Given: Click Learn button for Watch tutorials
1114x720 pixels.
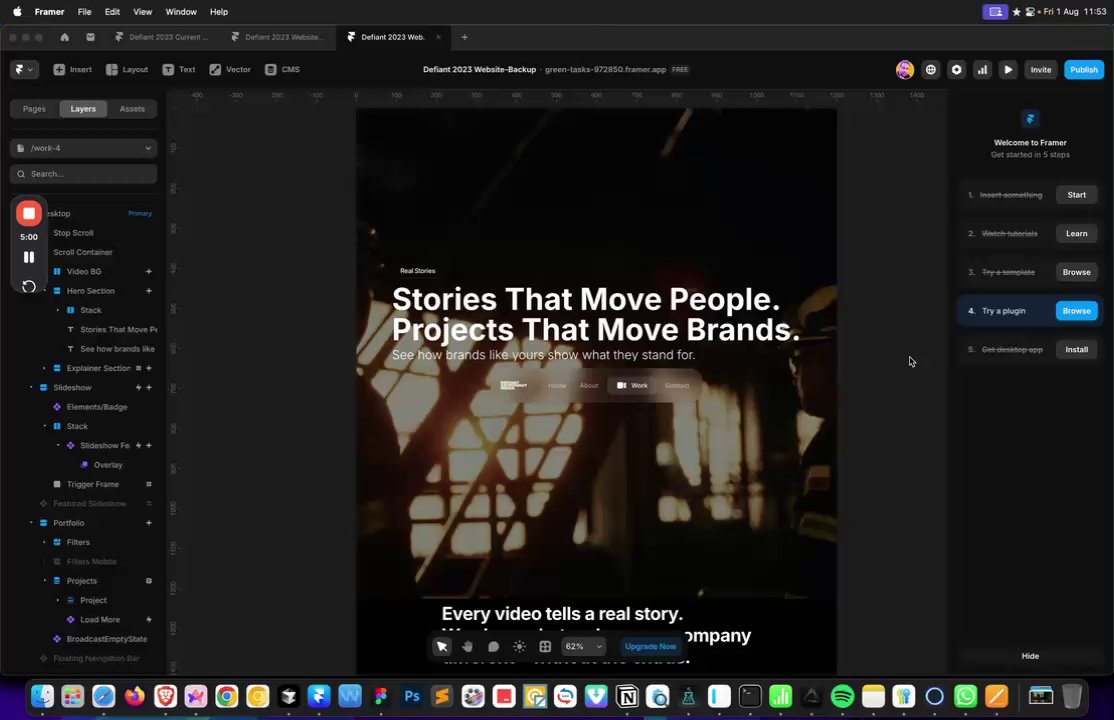Looking at the screenshot, I should pos(1076,233).
